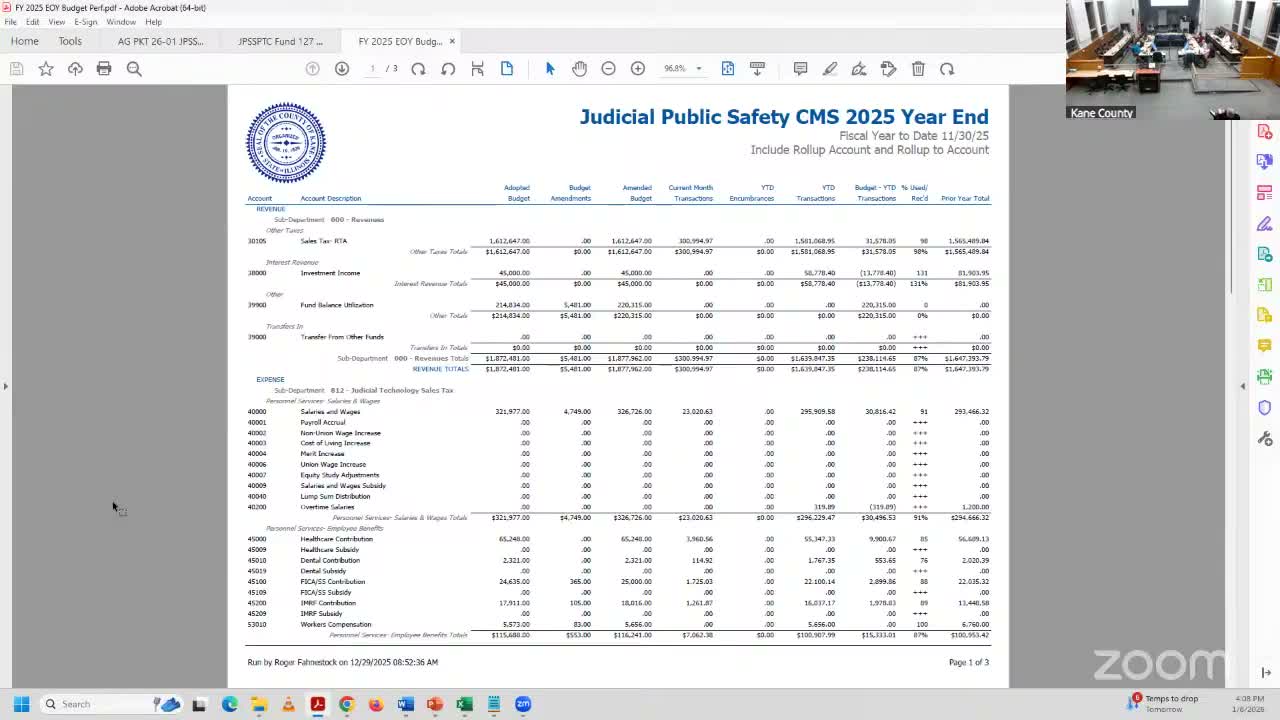Screen dimensions: 1280x720
Task: Add this file to Favorites
Action: 46,68
